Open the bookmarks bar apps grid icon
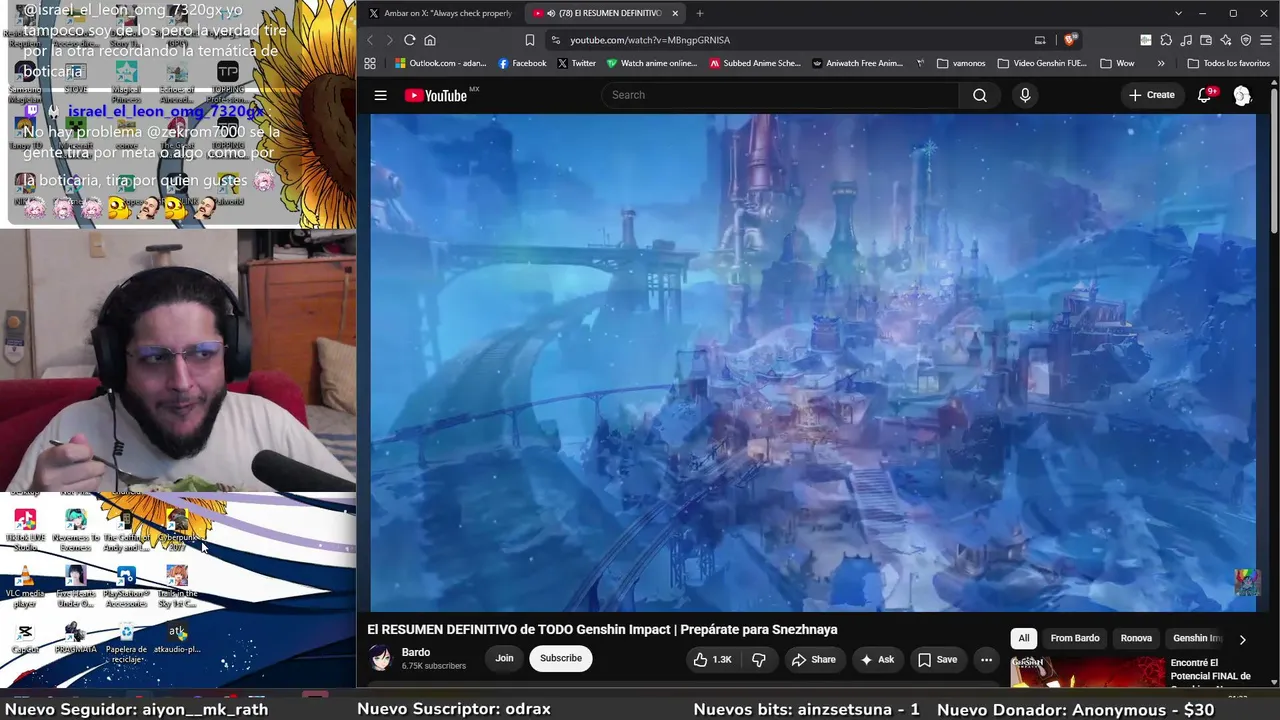Viewport: 1280px width, 720px height. (370, 63)
